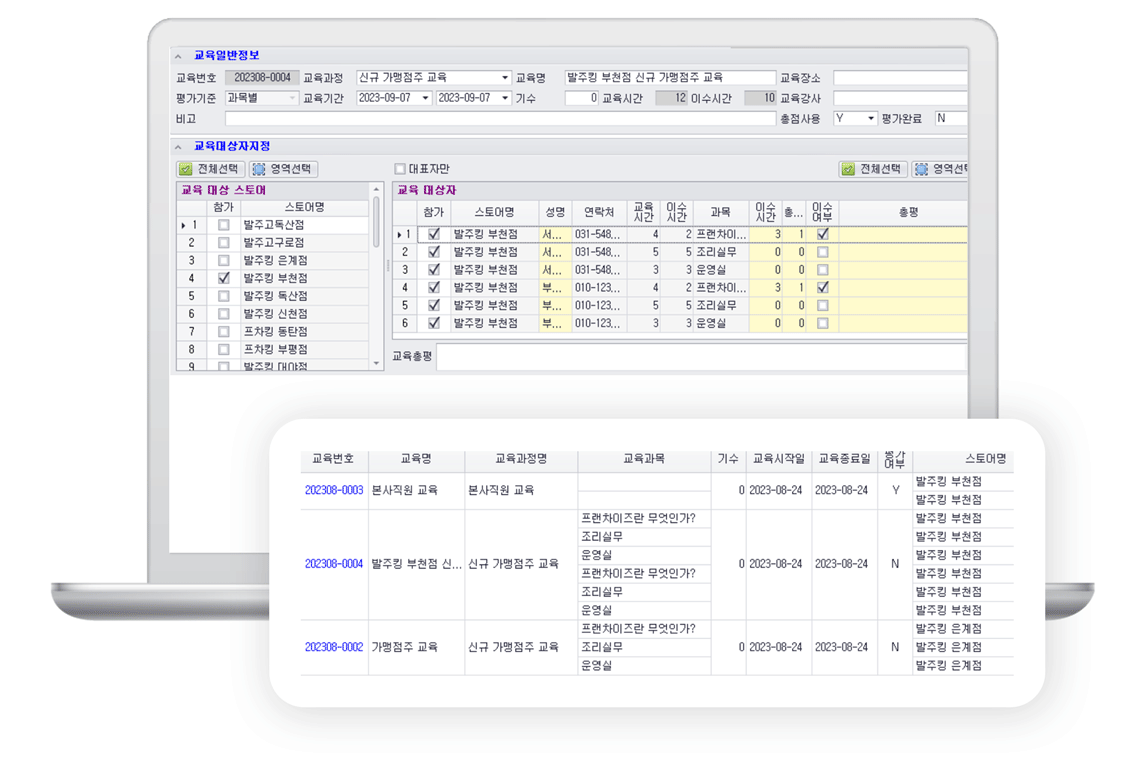The height and width of the screenshot is (773, 1148).
Task: Click scroll-down arrow of the store list
Action: click(377, 364)
